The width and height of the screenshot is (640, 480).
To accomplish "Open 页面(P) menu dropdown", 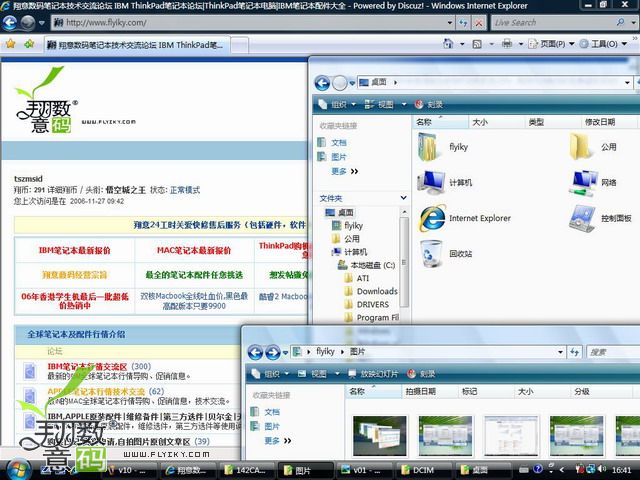I will [551, 44].
